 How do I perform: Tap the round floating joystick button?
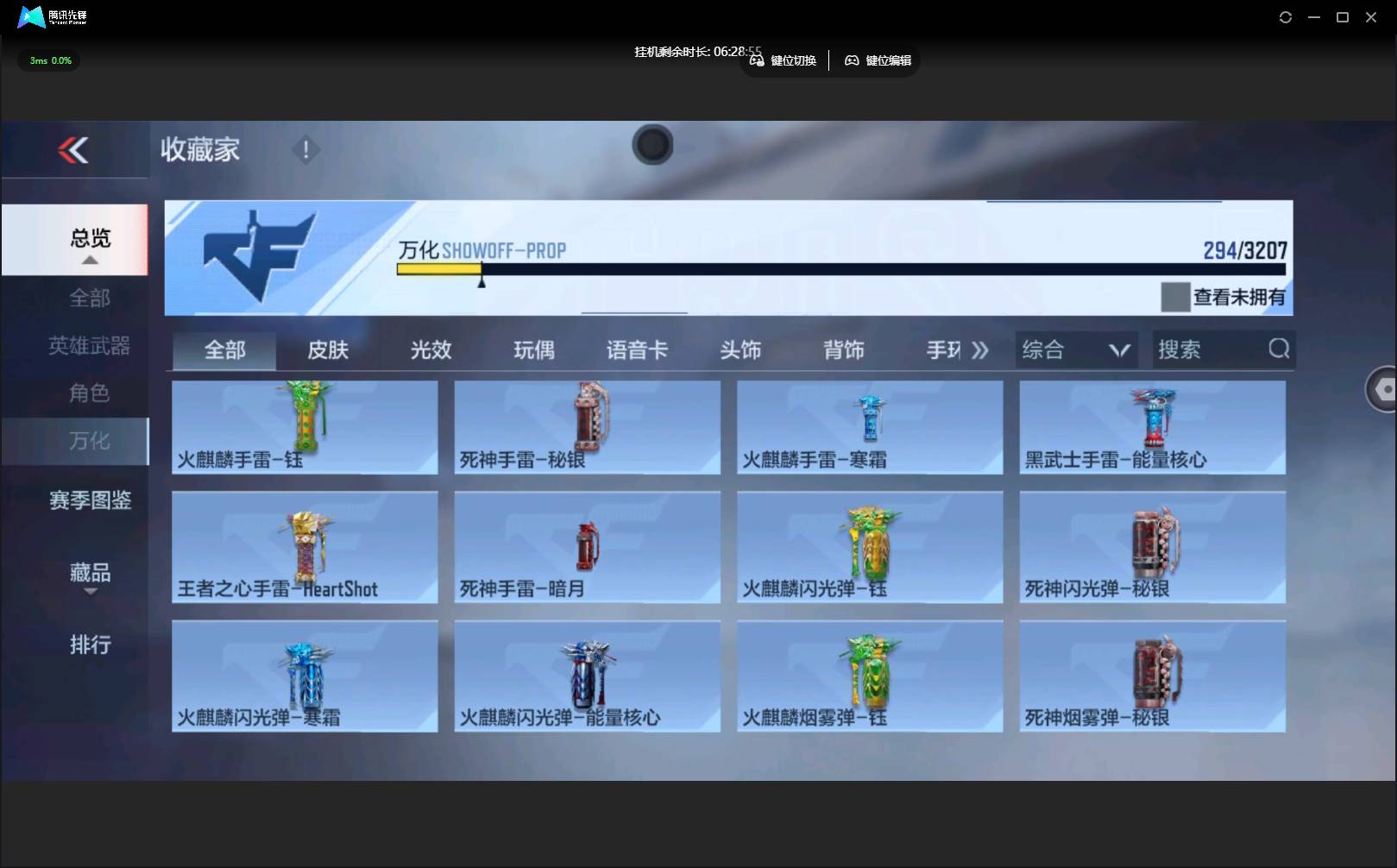click(652, 145)
